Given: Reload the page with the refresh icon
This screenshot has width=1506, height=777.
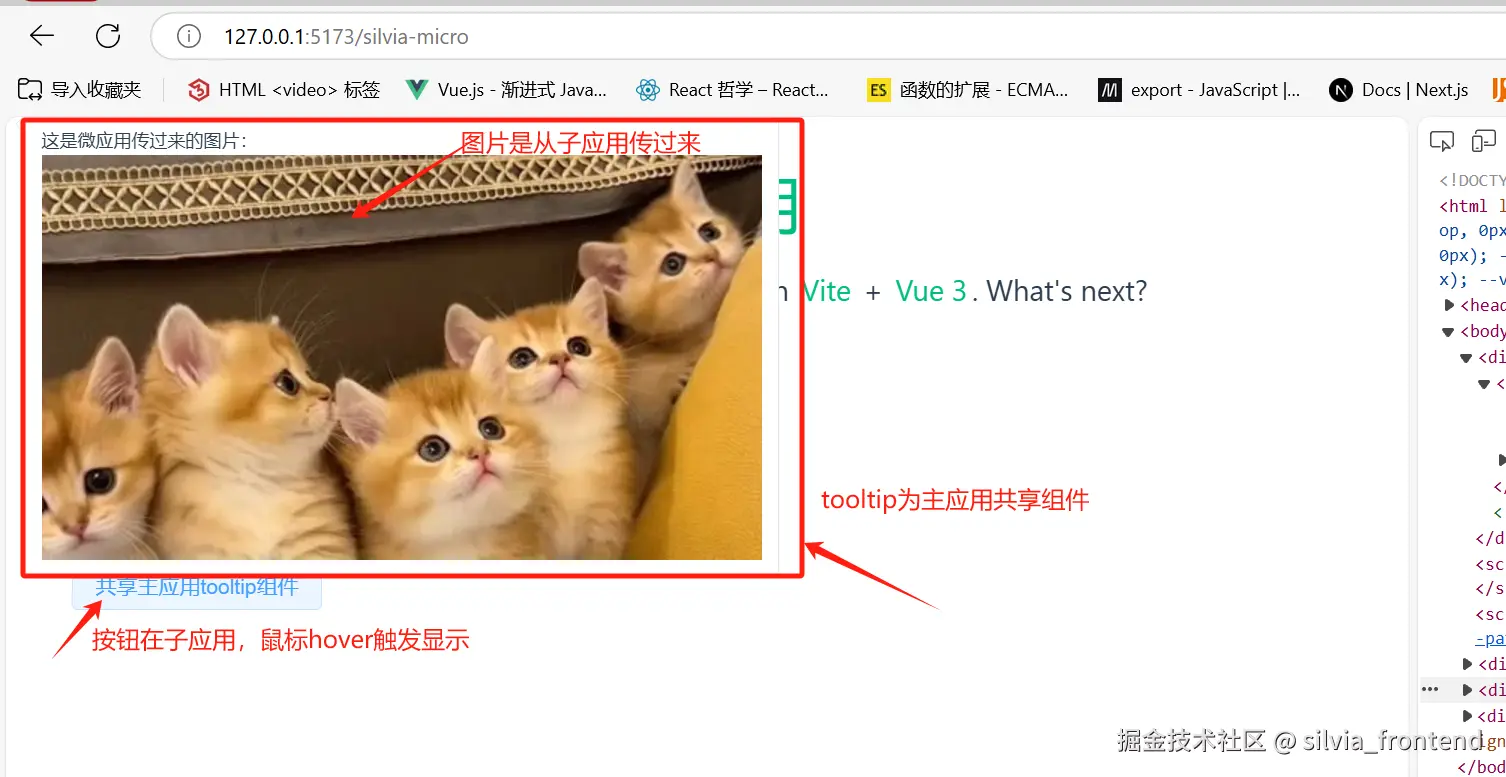Looking at the screenshot, I should [108, 37].
